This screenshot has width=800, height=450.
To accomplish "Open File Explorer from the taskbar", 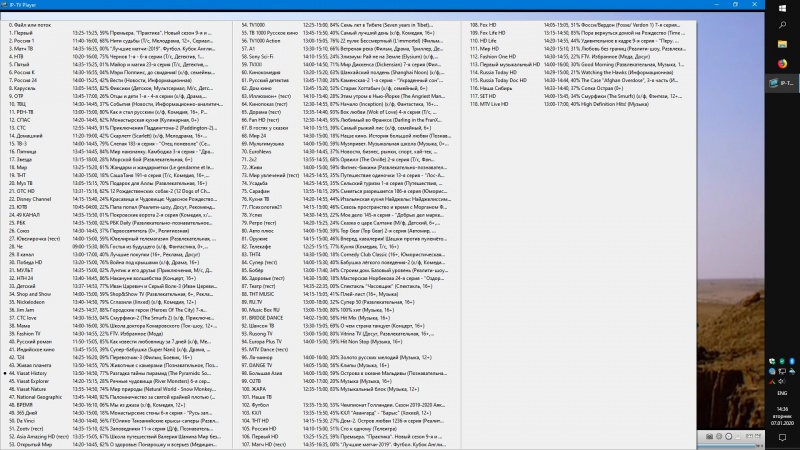I will point(782,44).
